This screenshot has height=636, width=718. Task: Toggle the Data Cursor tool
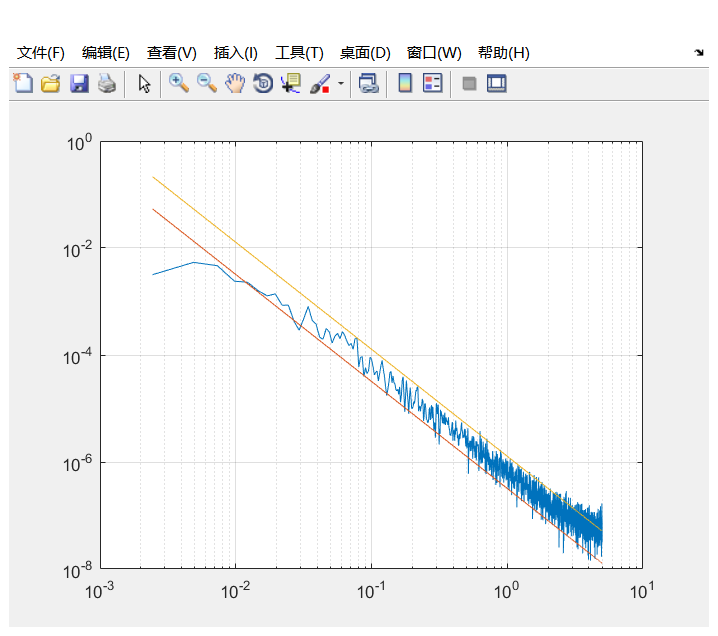coord(291,84)
